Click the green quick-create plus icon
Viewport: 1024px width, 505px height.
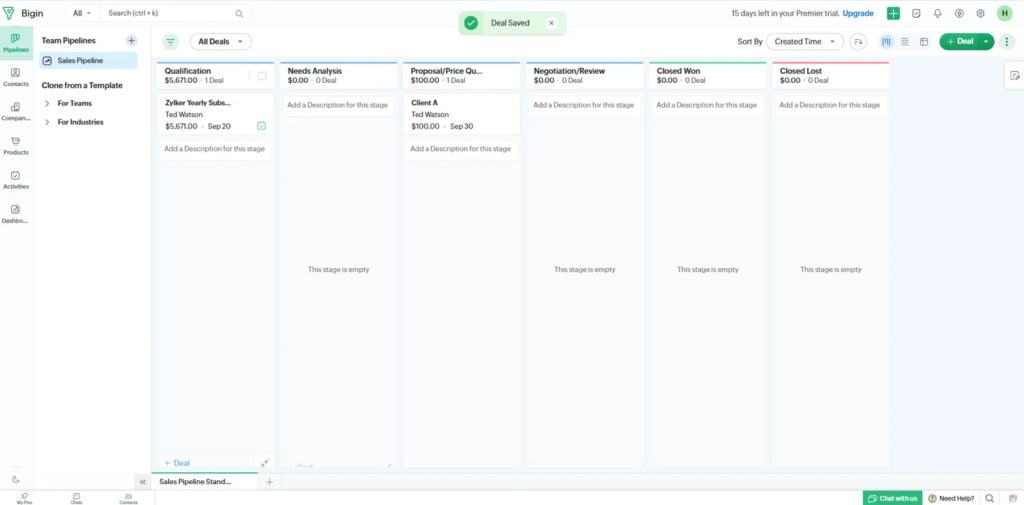pyautogui.click(x=893, y=13)
